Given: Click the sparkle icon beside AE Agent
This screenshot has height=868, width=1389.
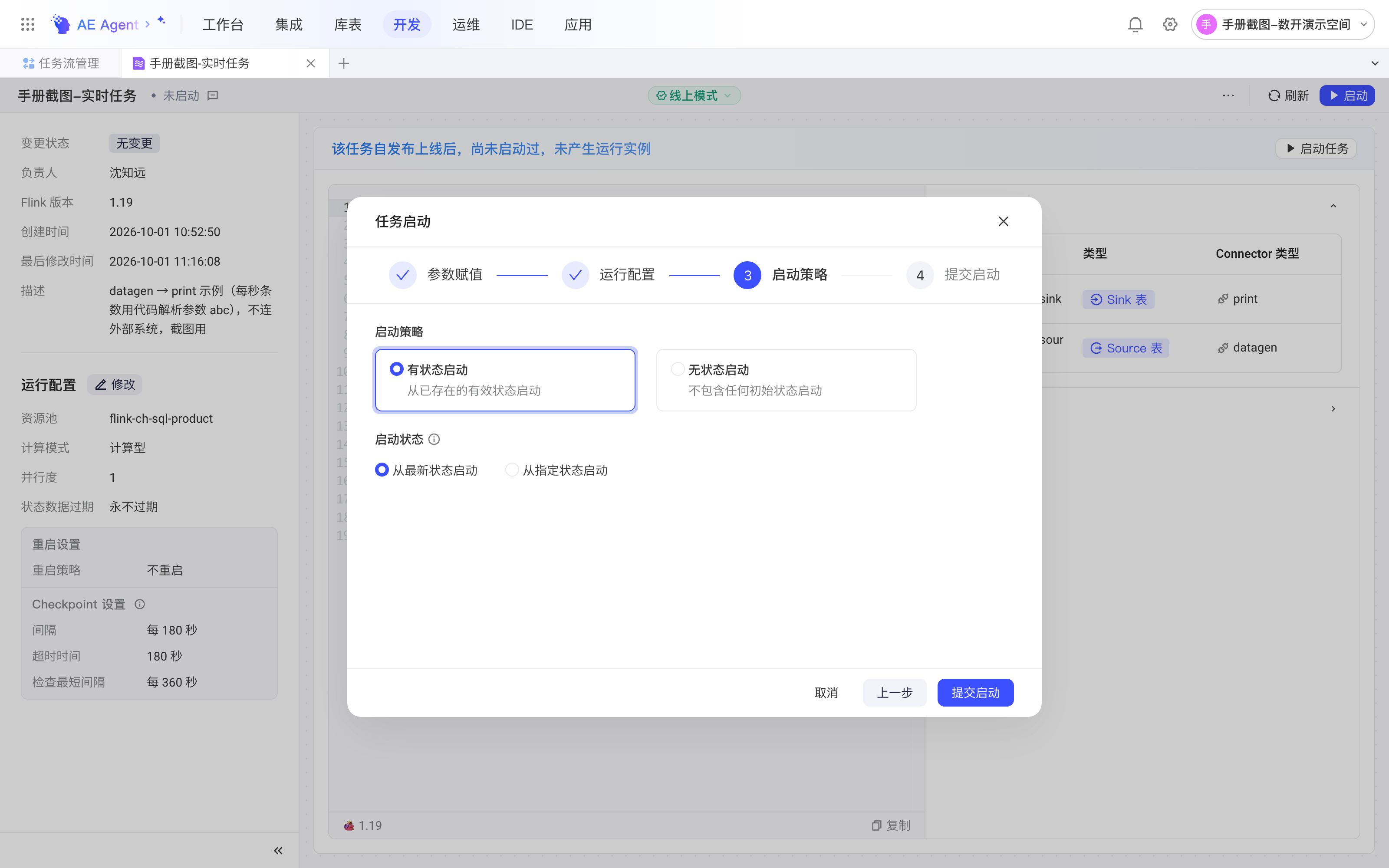Looking at the screenshot, I should pyautogui.click(x=161, y=21).
